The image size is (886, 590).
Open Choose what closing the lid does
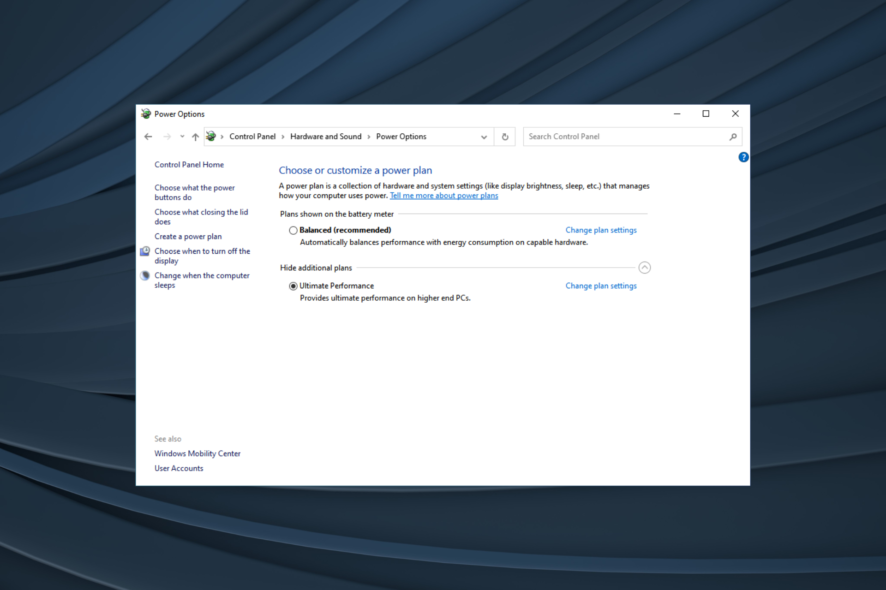click(201, 217)
